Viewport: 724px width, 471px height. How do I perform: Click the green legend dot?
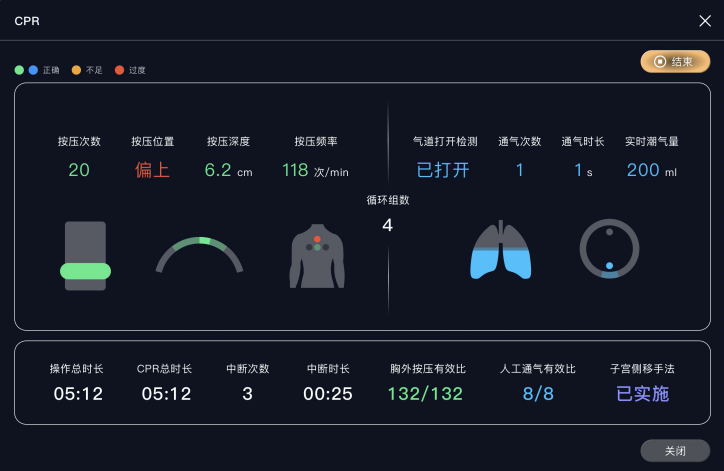19,70
